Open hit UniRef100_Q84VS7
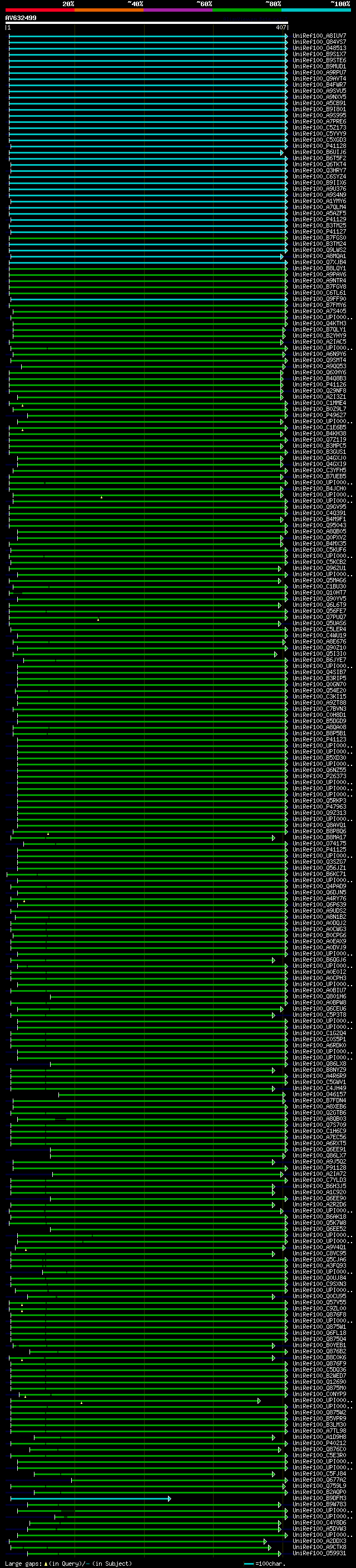356x1568 pixels. pos(319,42)
